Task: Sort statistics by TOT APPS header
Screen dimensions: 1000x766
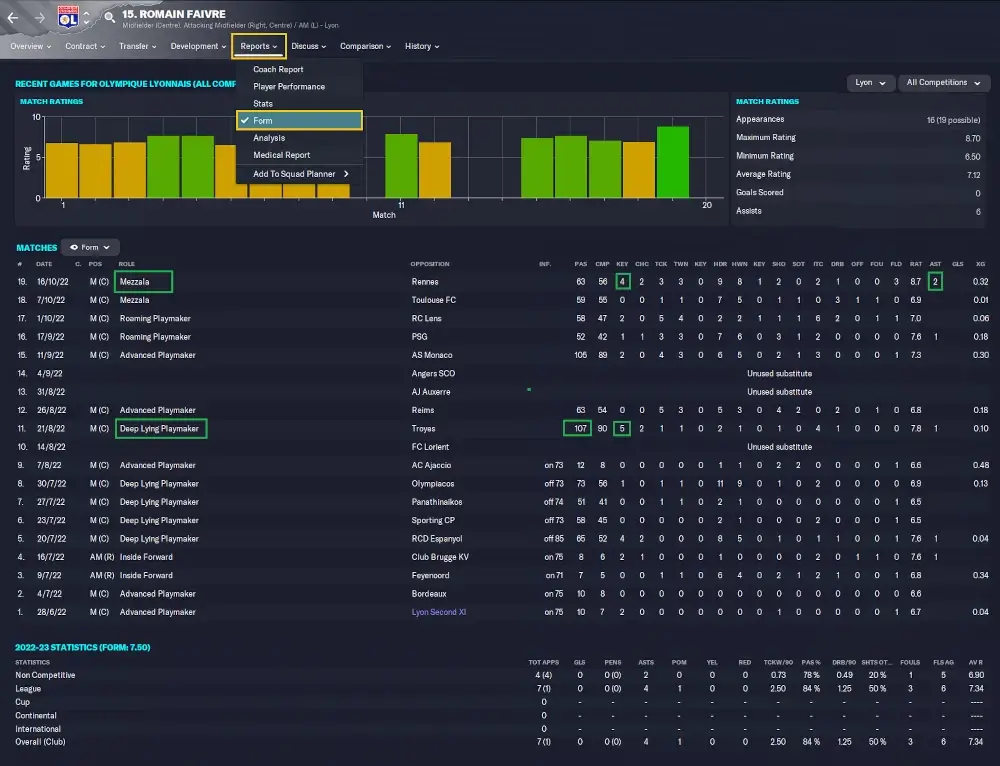Action: 543,662
